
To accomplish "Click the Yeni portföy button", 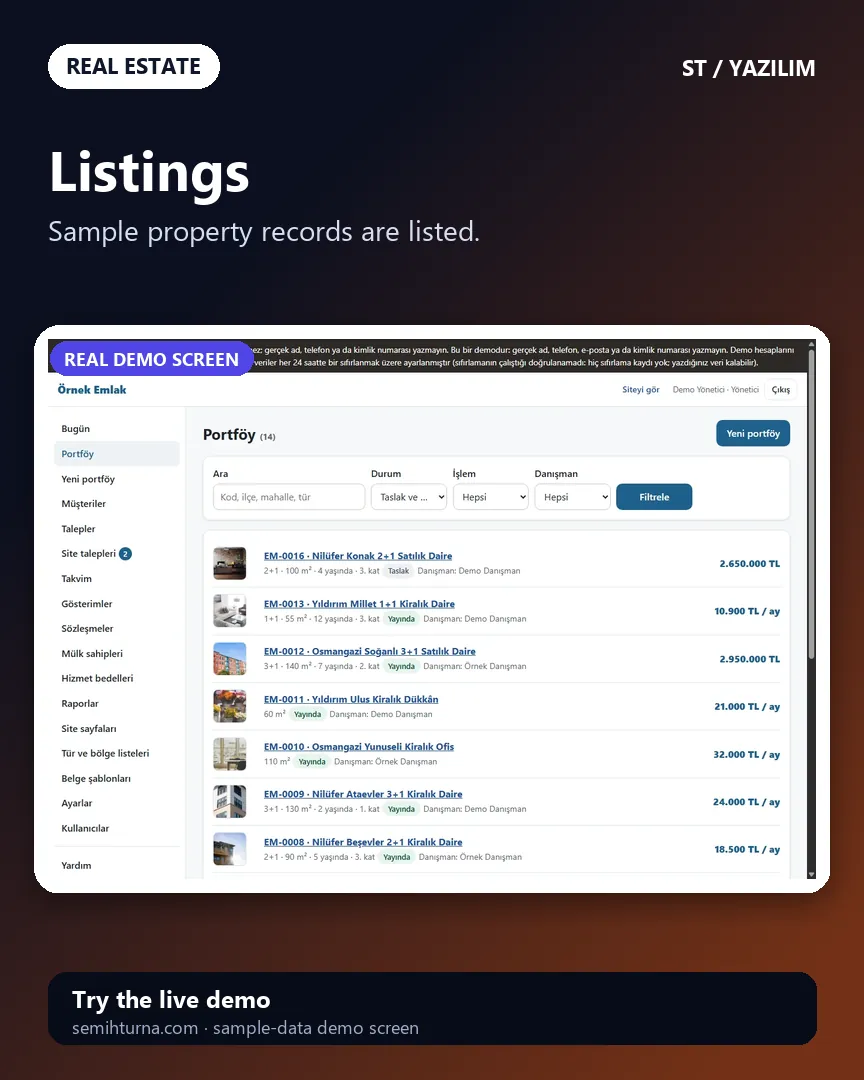I will tap(753, 433).
